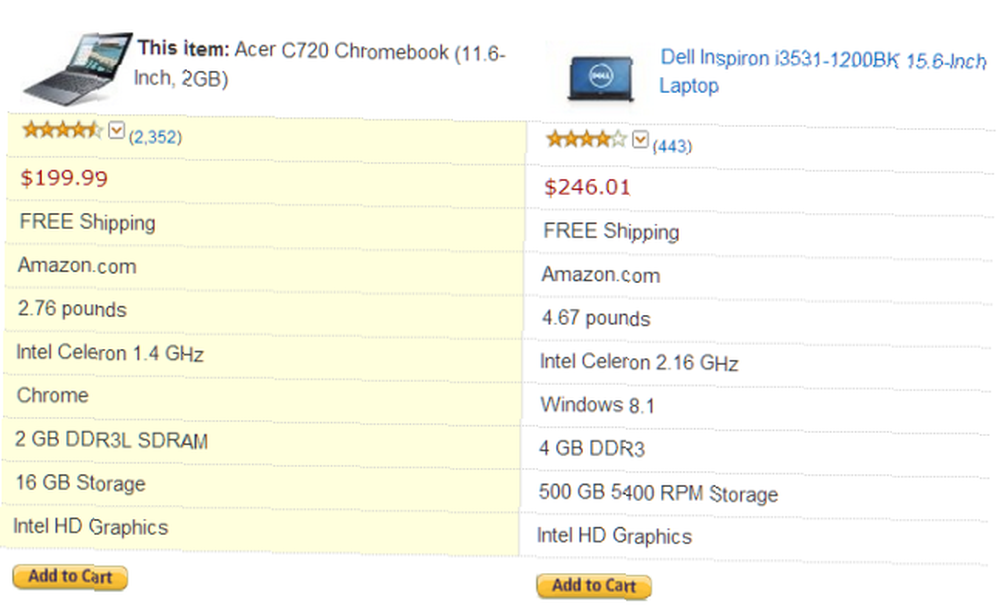Click the $199.99 Acer price

64,178
